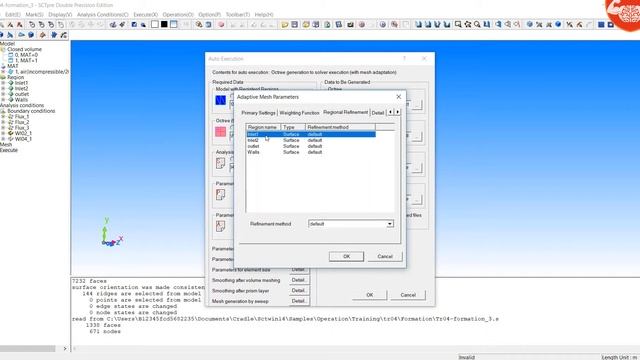Click the model tree horizontal scrollbar
Screen dimensions: 640x360
(28, 349)
